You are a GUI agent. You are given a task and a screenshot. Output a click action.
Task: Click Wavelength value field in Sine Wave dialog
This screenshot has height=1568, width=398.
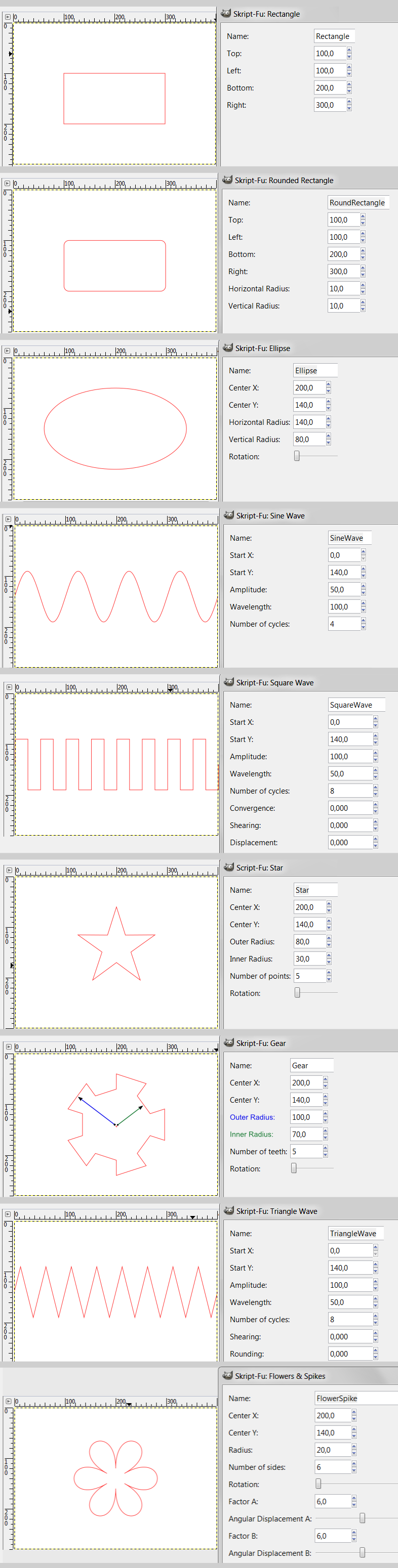pyautogui.click(x=344, y=606)
